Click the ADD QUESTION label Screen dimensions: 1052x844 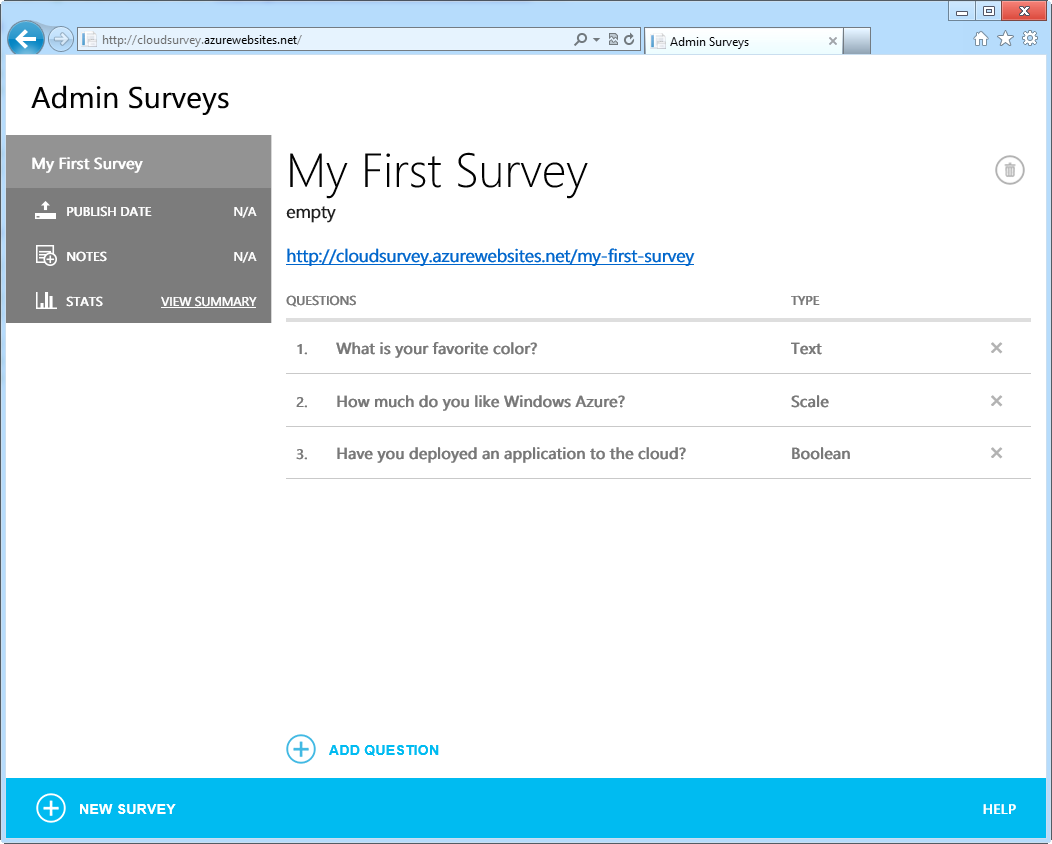[384, 750]
